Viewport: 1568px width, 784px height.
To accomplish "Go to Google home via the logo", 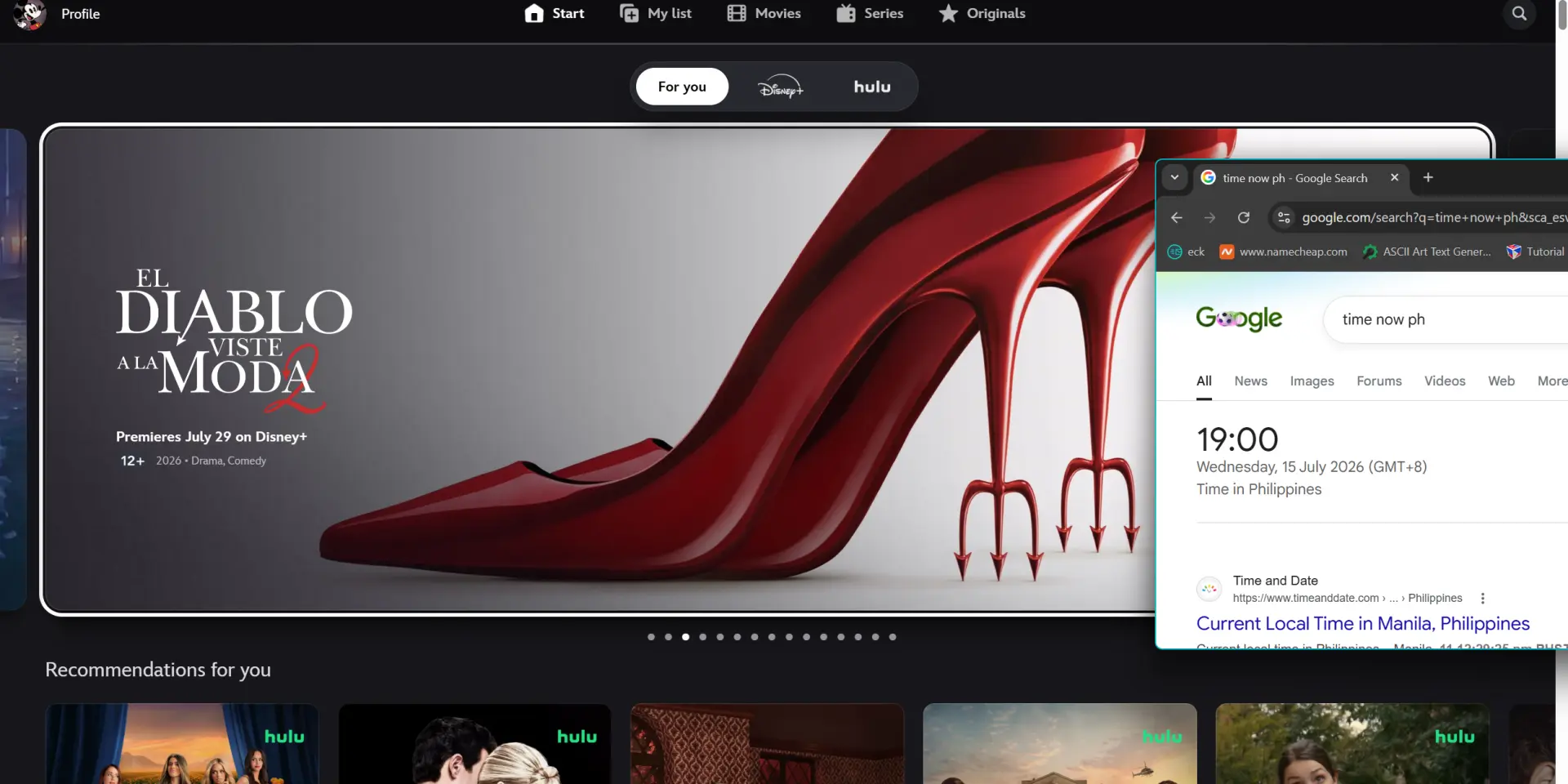I will click(1239, 318).
